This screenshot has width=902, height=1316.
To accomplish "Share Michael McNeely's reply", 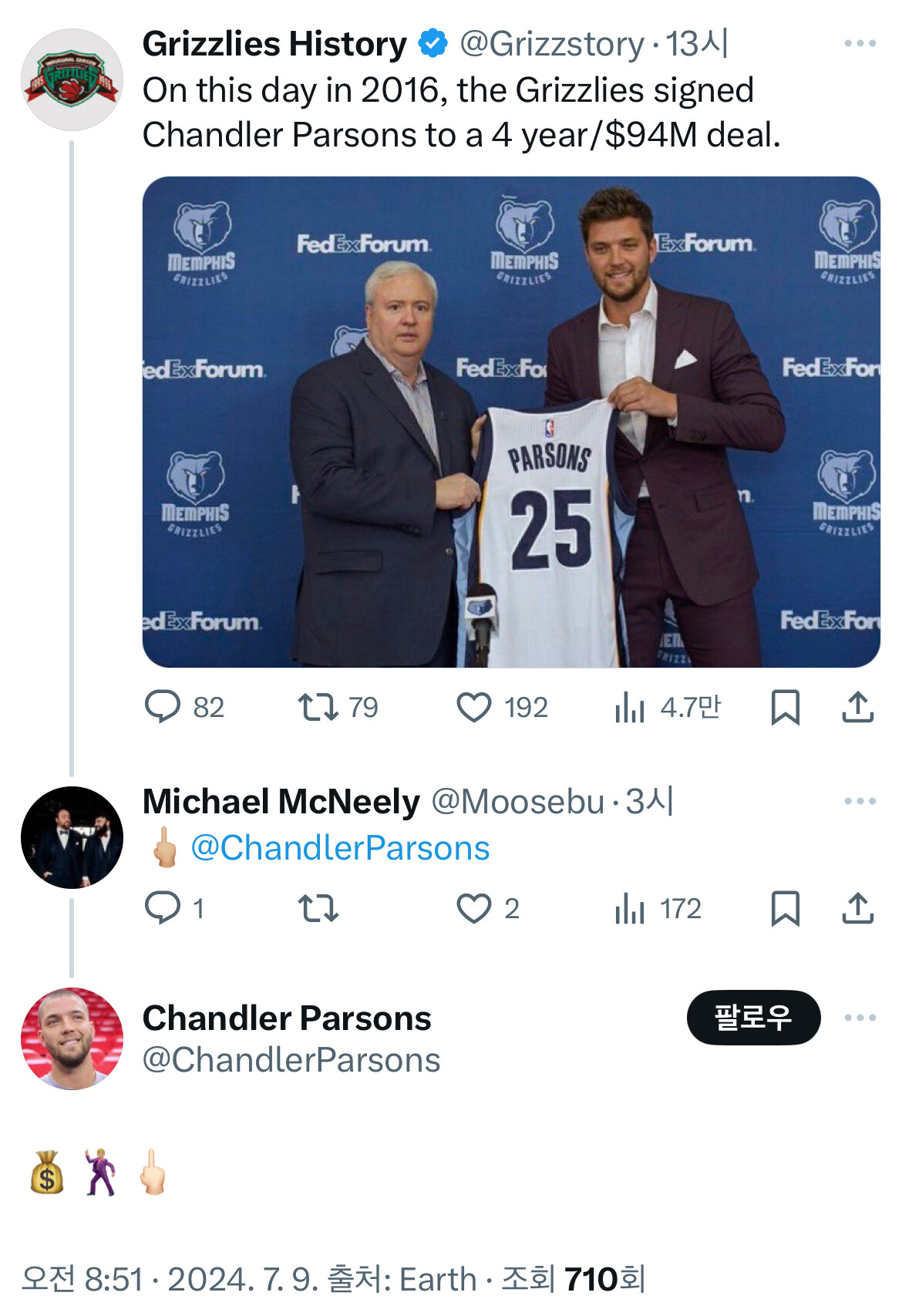I will tap(858, 908).
